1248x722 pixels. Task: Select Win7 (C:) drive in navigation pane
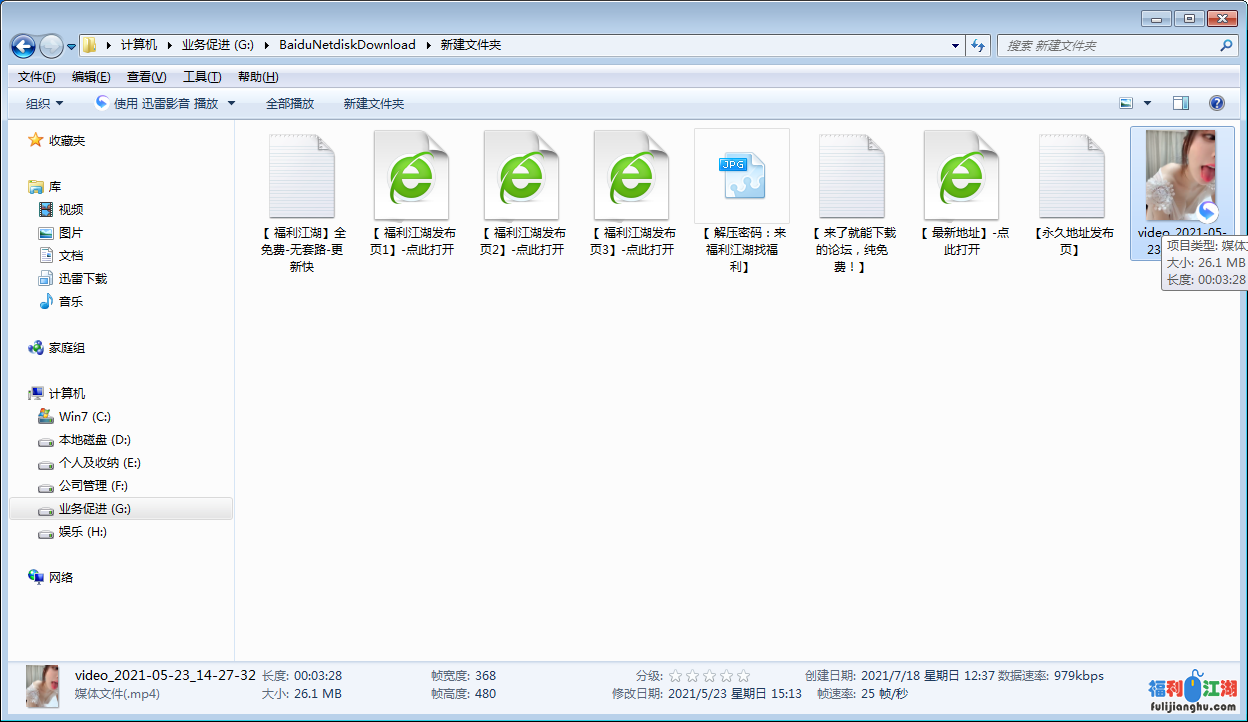click(x=84, y=417)
